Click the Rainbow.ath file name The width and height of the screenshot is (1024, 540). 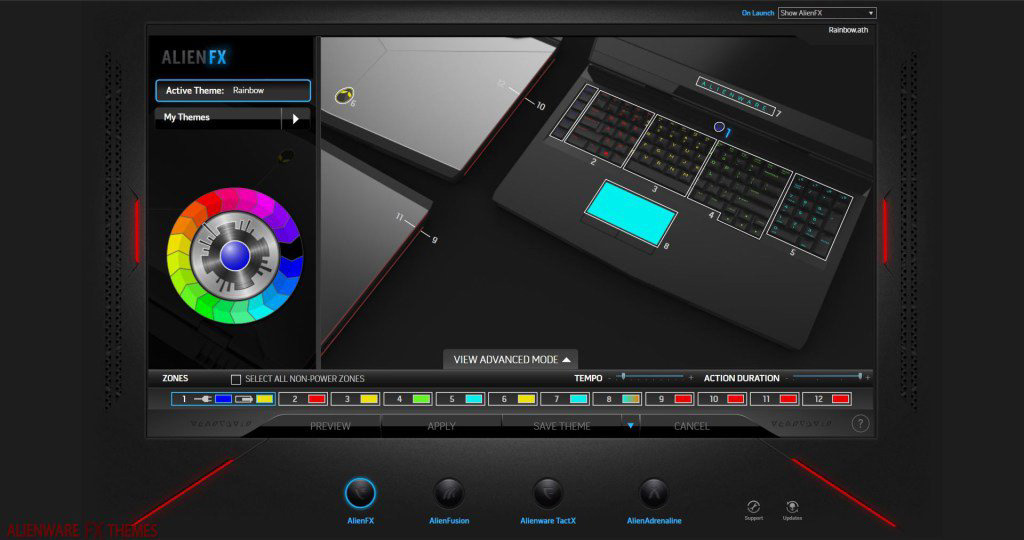[x=848, y=30]
